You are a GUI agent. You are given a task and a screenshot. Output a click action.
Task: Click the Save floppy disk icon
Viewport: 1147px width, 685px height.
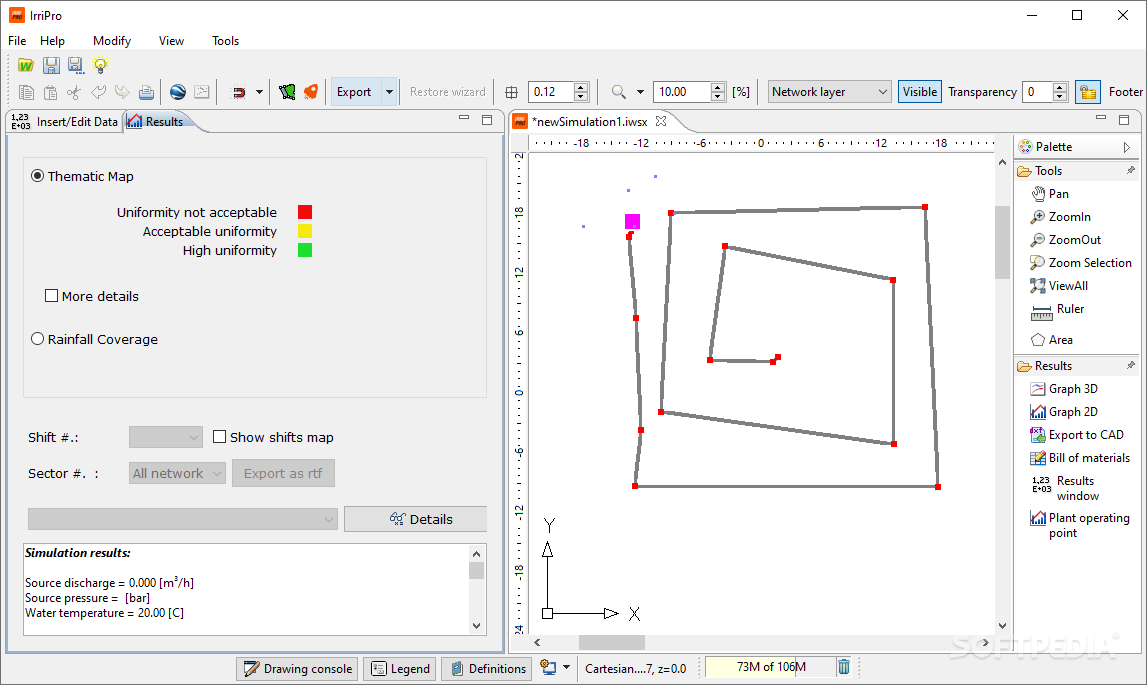(x=50, y=66)
